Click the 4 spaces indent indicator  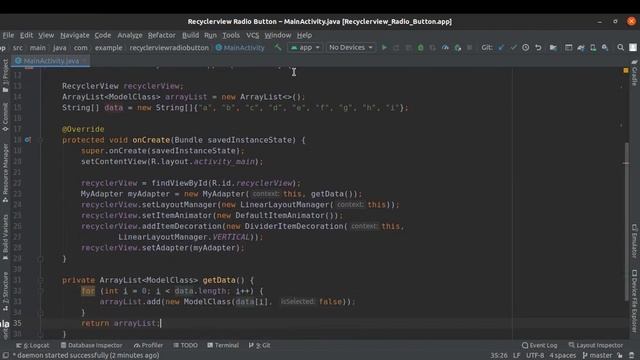pyautogui.click(x=562, y=356)
